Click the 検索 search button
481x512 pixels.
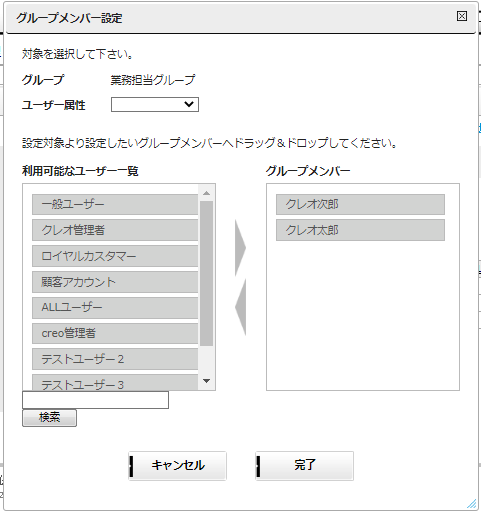pyautogui.click(x=49, y=418)
